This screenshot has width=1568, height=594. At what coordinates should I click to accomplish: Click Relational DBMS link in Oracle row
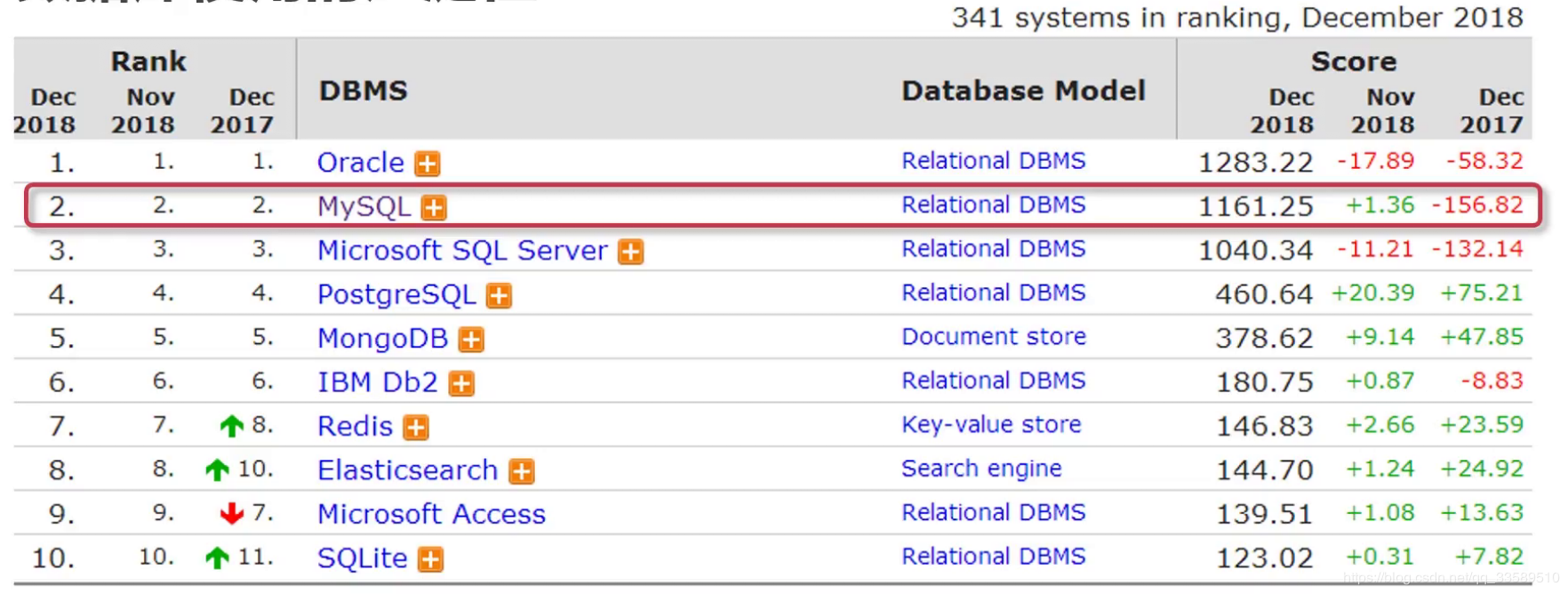[x=994, y=161]
